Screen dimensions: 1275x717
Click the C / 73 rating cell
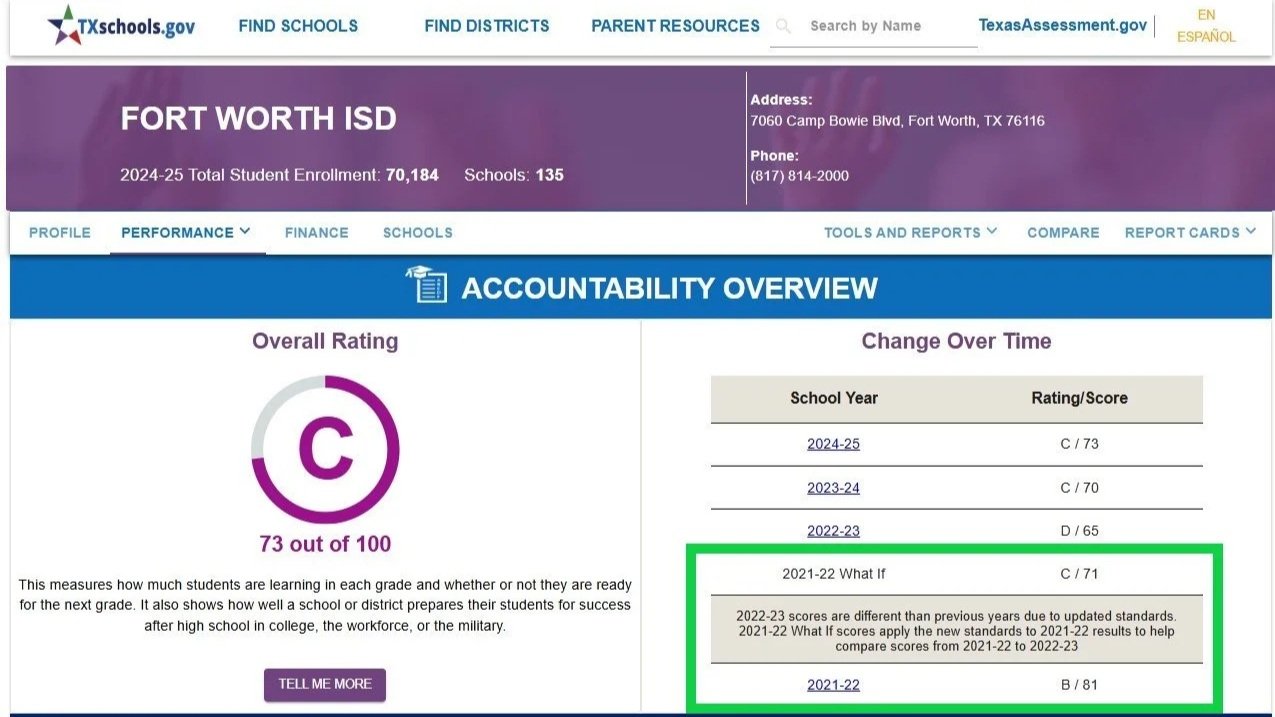tap(1079, 444)
